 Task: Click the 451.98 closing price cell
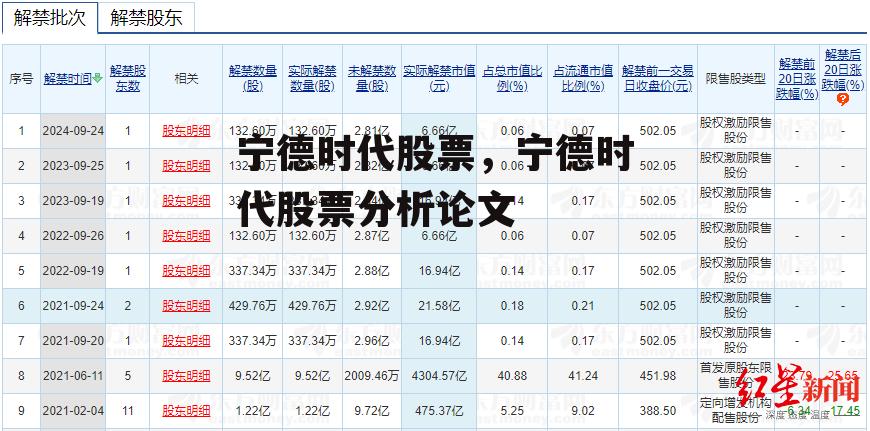click(x=657, y=376)
